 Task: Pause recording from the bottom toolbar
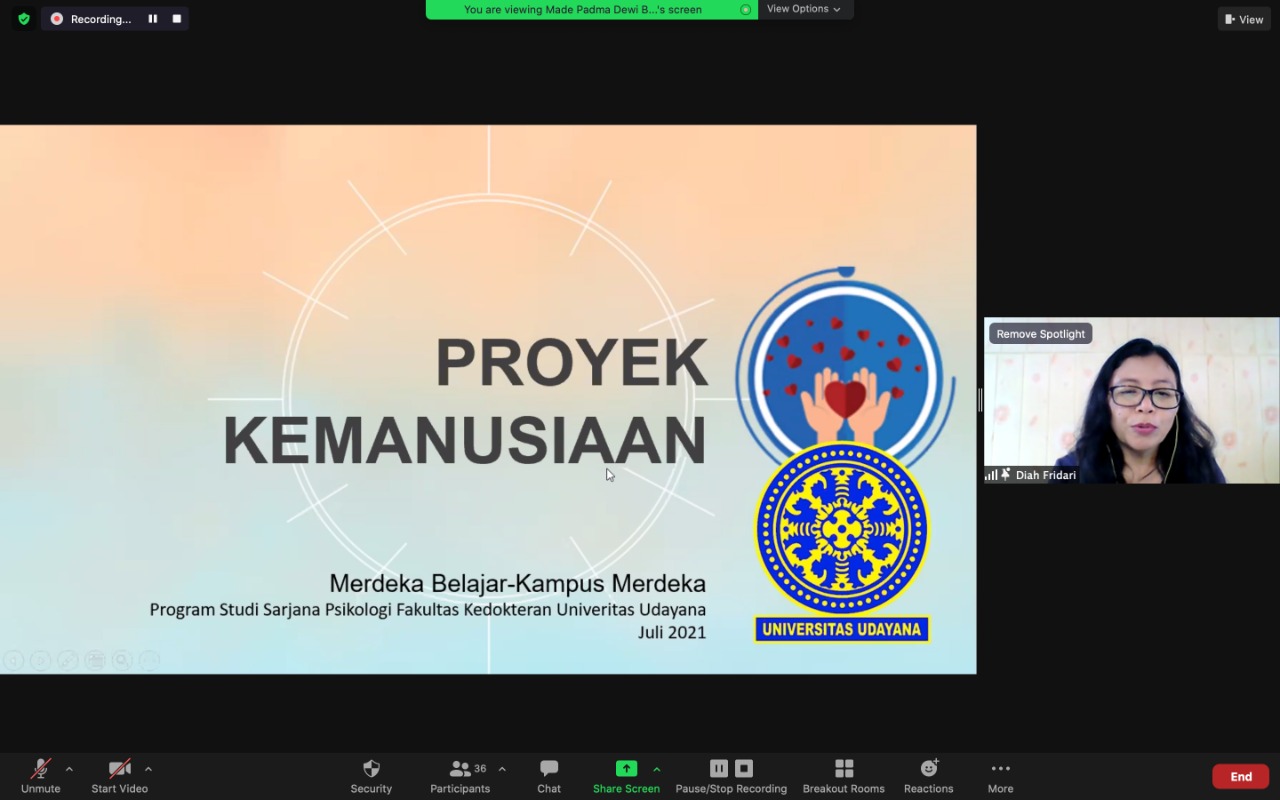coord(719,768)
